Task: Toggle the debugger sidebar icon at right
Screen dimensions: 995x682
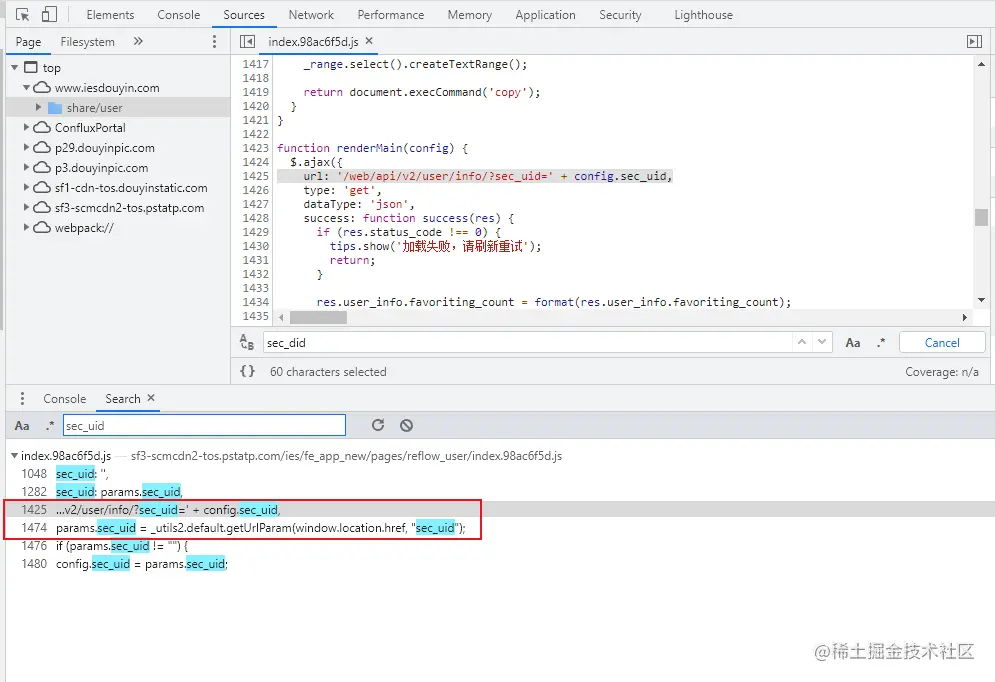Action: [974, 41]
